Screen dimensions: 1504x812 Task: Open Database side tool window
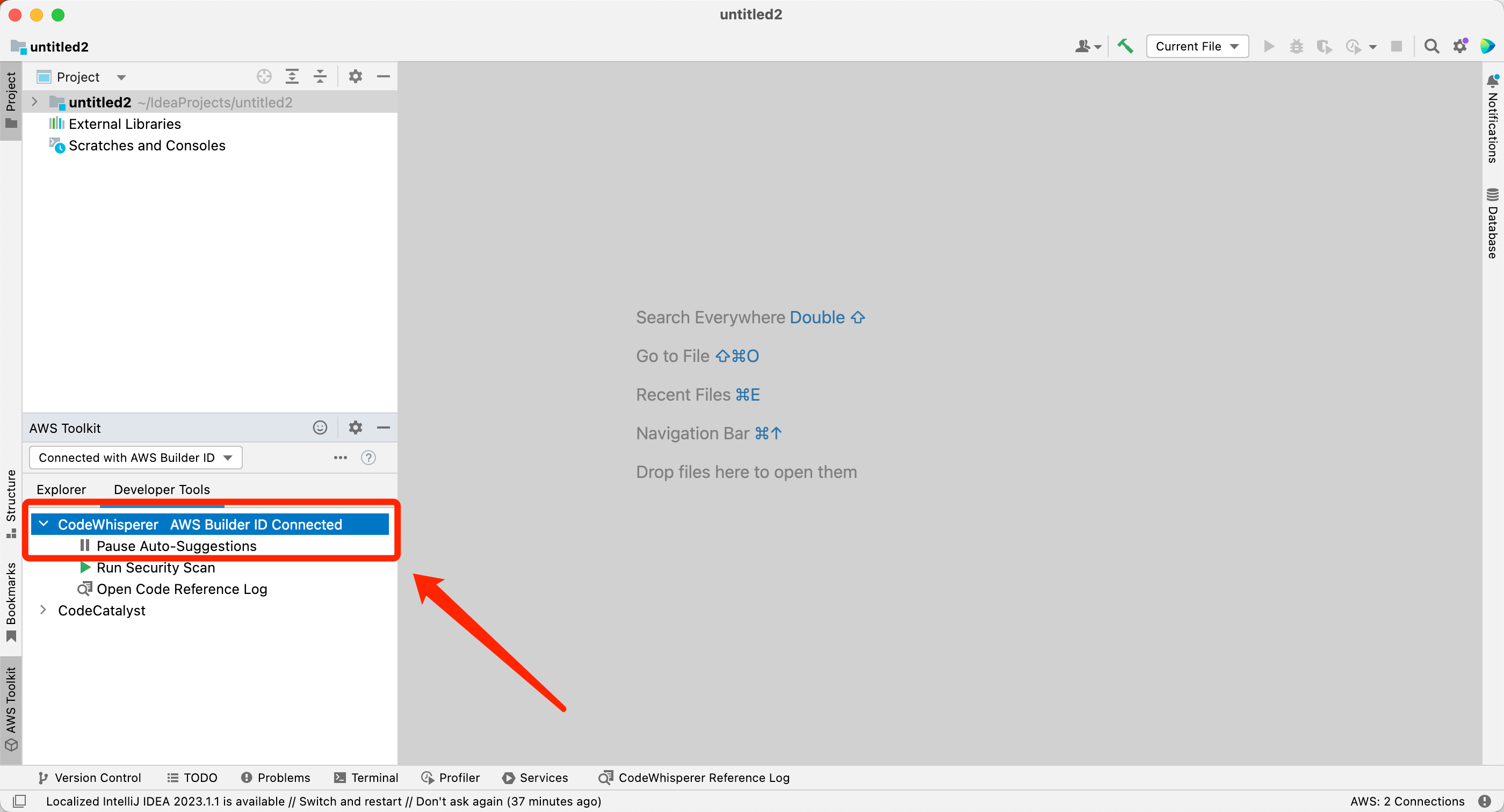[x=1492, y=223]
